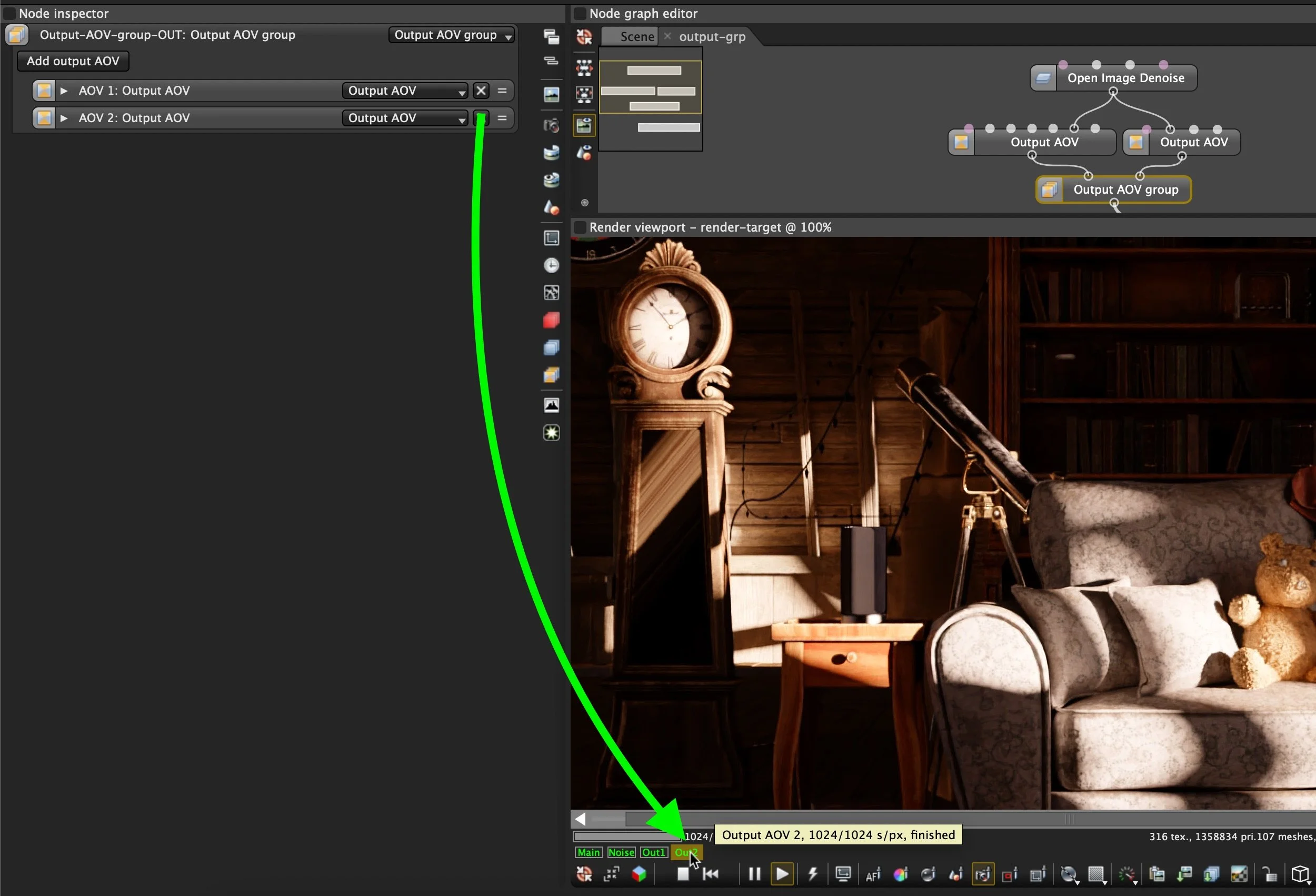Select the white balance color picker icon
This screenshot has height=896, width=1316.
click(x=900, y=874)
